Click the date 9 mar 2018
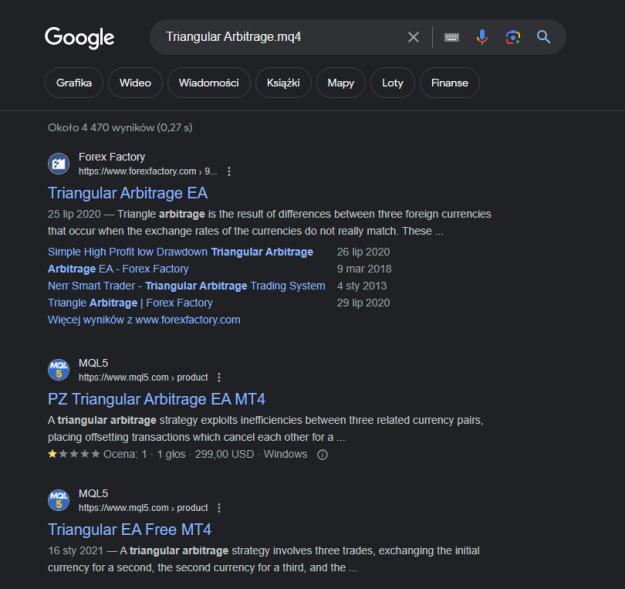This screenshot has height=589, width=625. [364, 269]
